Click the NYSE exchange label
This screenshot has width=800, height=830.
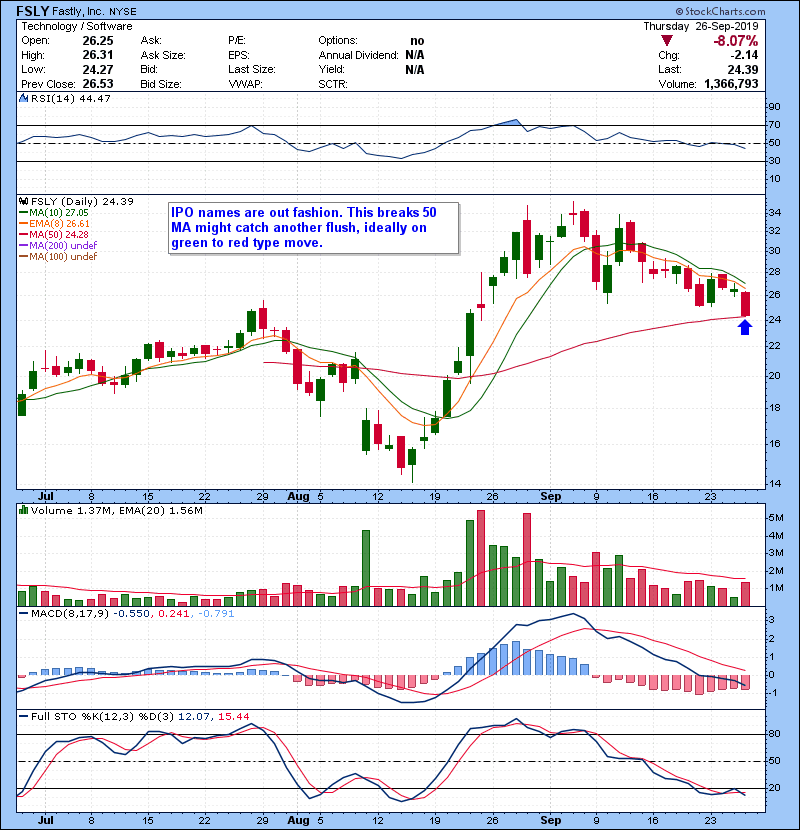point(123,11)
